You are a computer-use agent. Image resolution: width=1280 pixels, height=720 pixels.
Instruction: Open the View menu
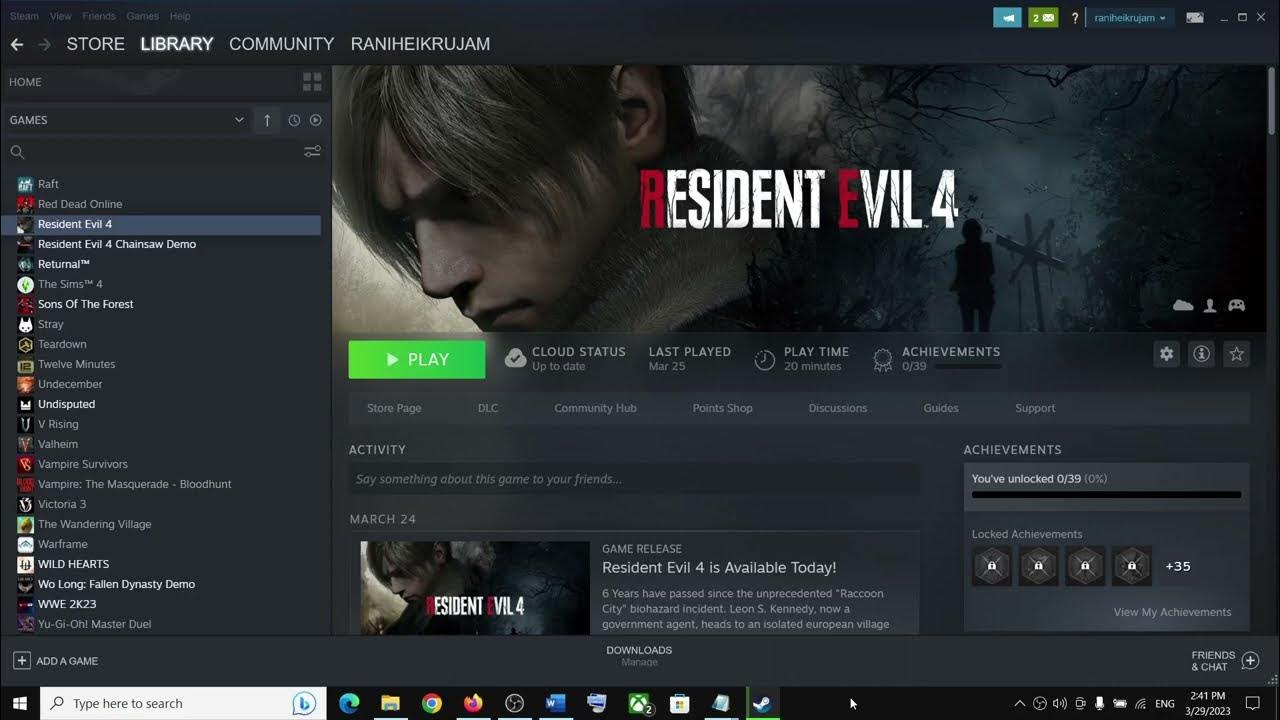pos(61,16)
